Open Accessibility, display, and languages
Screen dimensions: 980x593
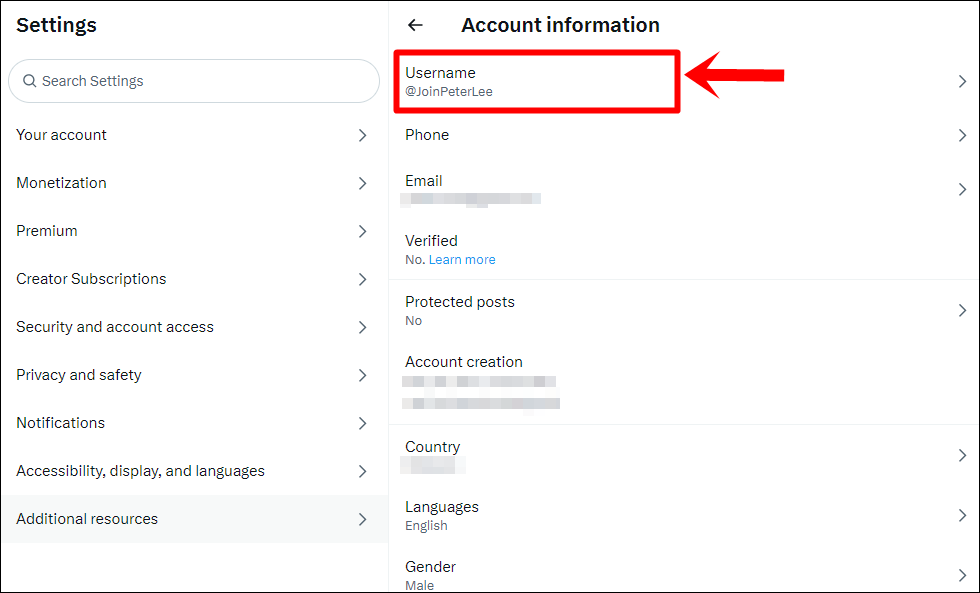tap(190, 470)
